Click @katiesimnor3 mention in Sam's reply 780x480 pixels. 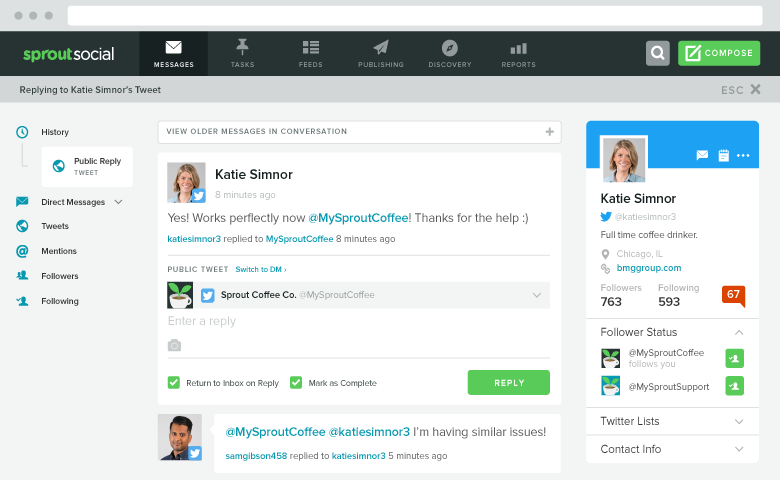(369, 432)
